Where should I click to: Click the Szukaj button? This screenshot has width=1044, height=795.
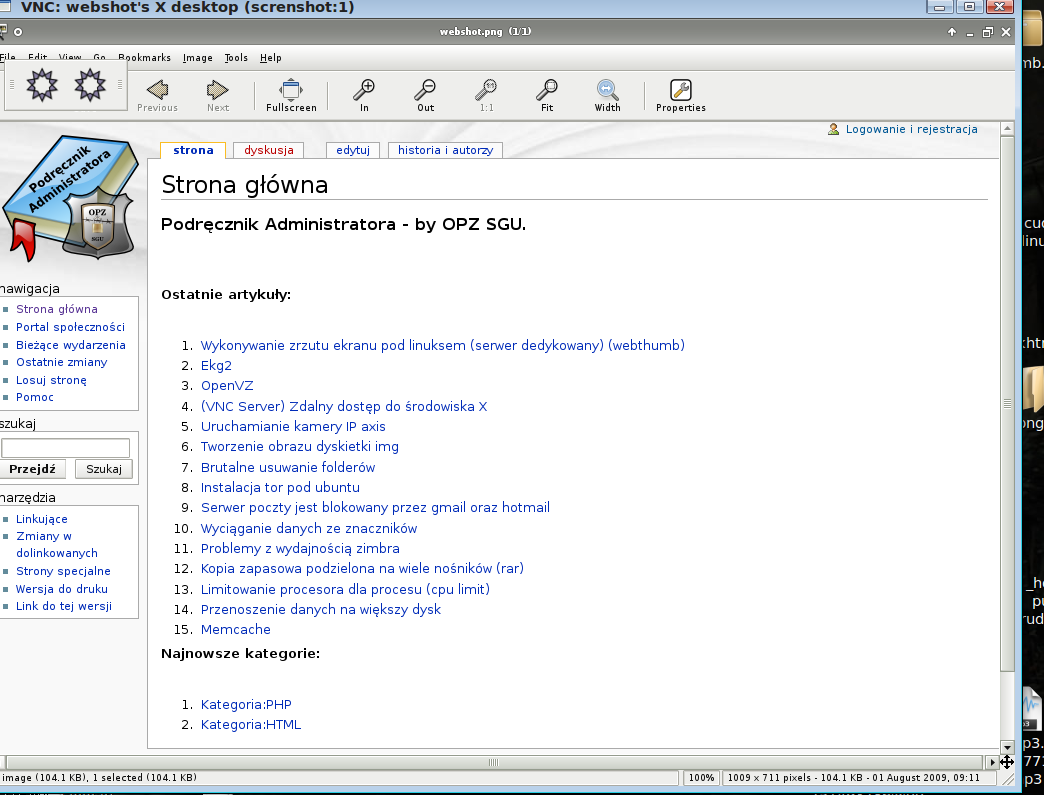(104, 469)
